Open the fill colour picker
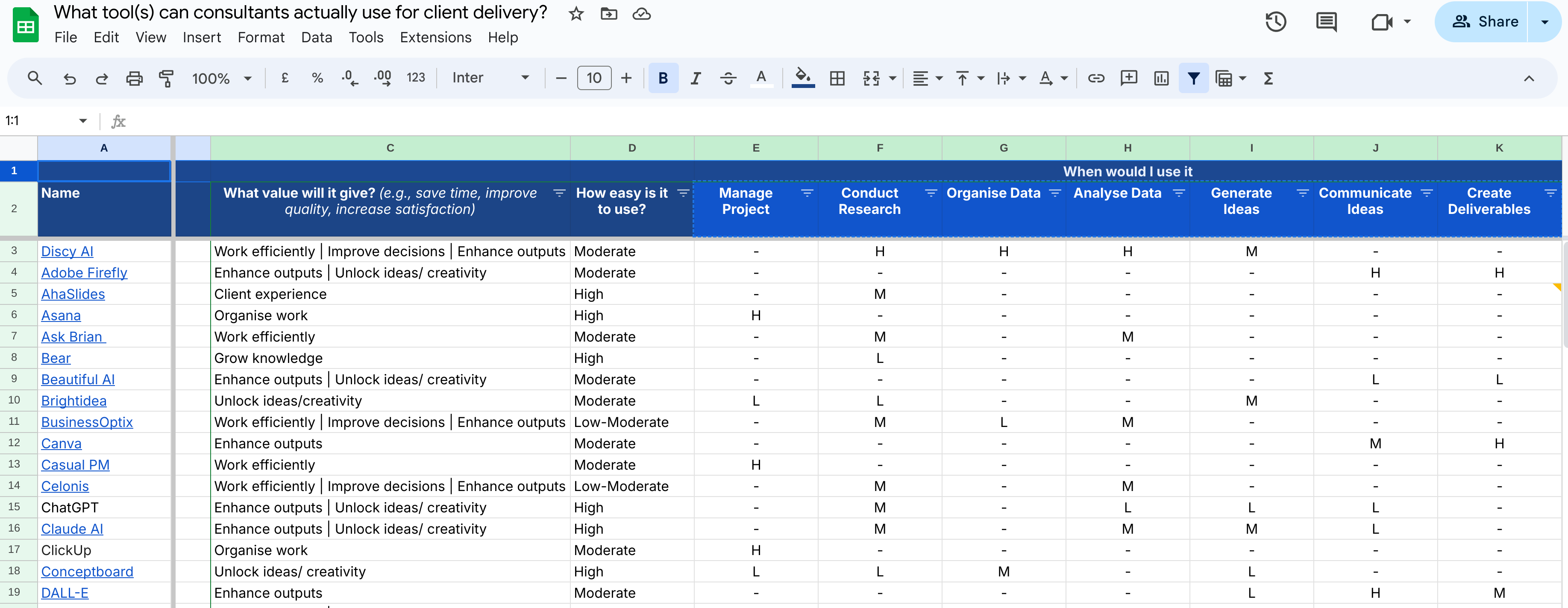Image resolution: width=1568 pixels, height=608 pixels. tap(803, 79)
